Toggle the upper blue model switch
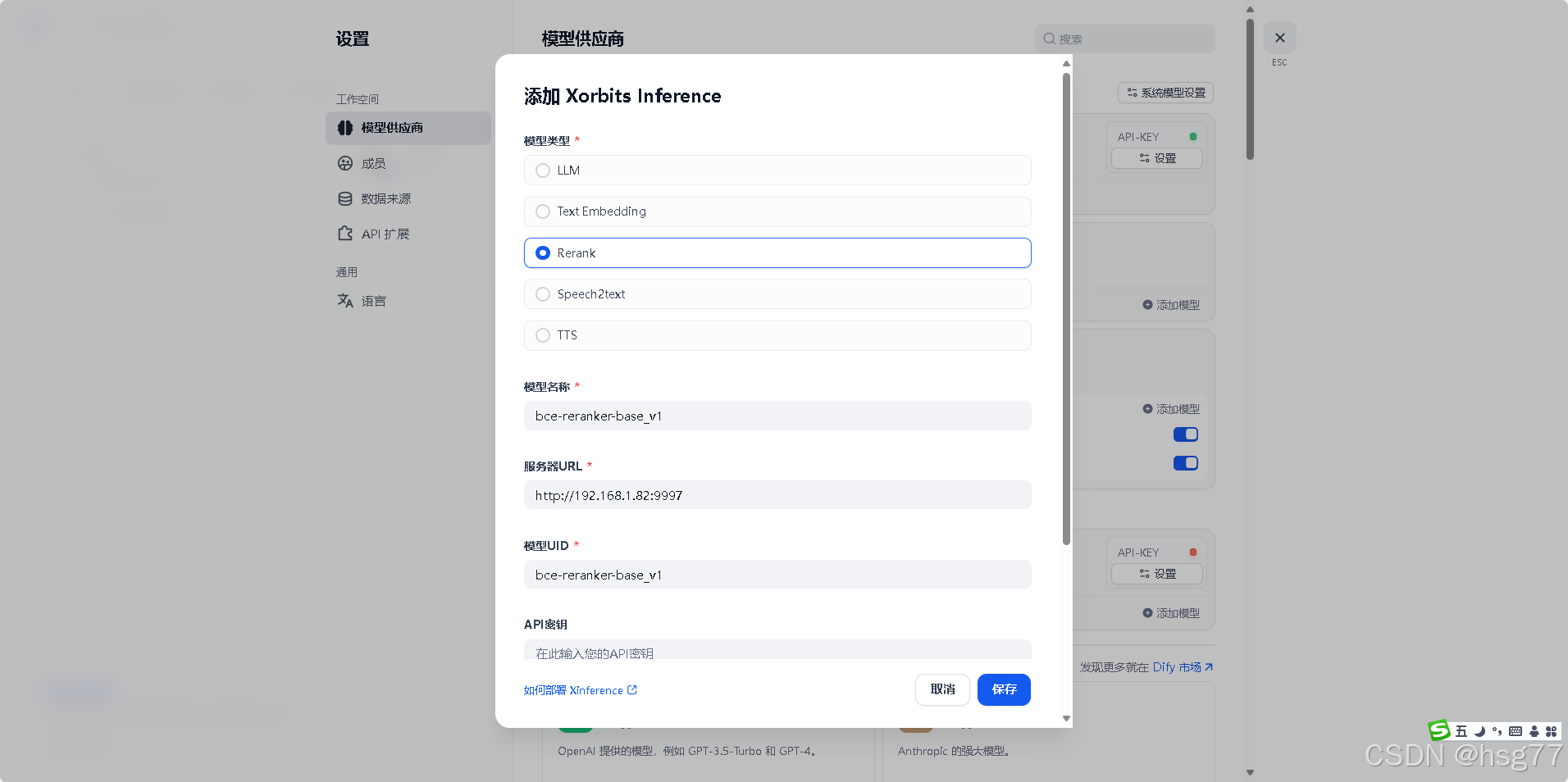This screenshot has width=1568, height=782. (1186, 434)
